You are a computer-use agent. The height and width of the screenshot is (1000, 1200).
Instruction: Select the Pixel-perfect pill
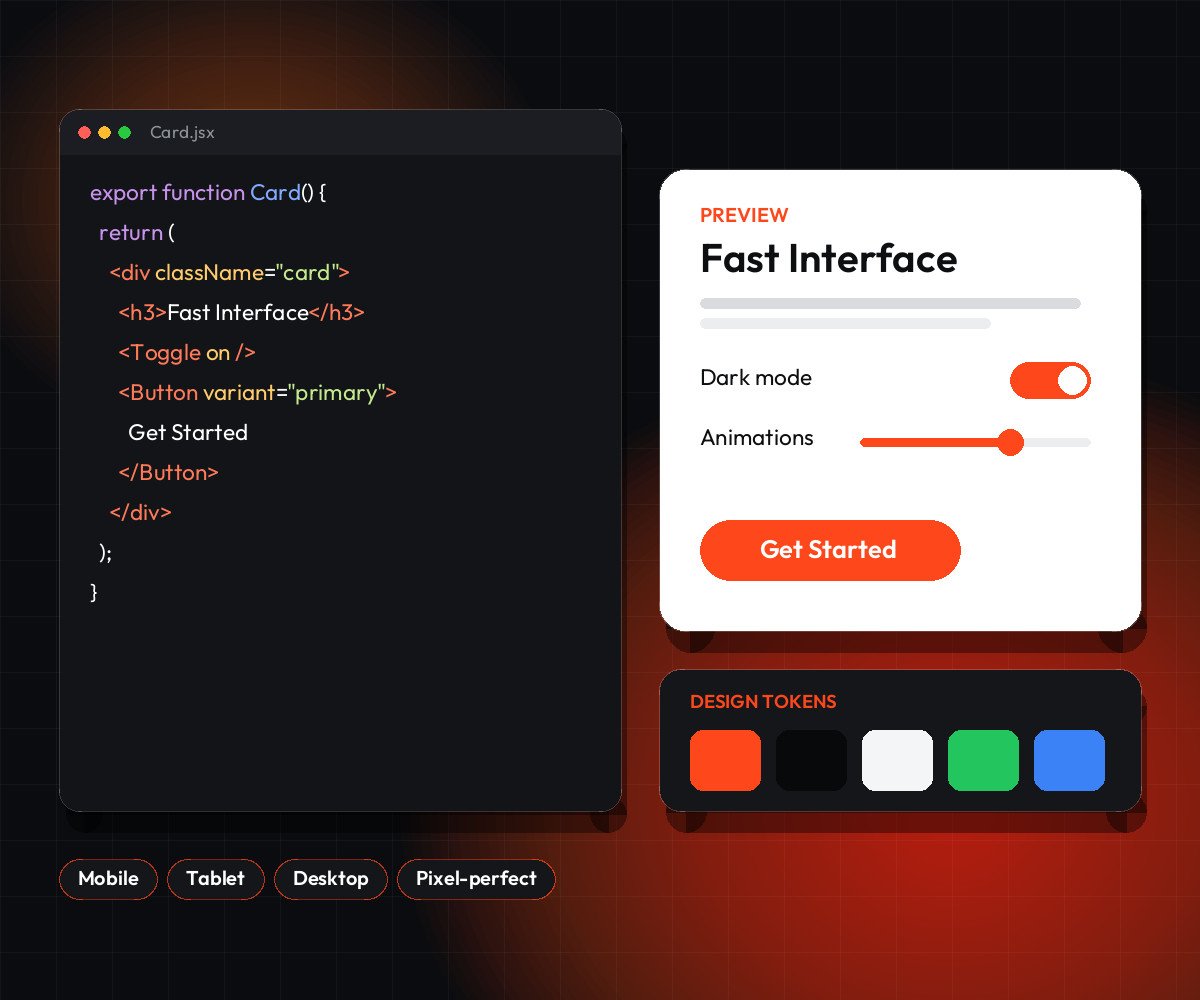tap(476, 879)
